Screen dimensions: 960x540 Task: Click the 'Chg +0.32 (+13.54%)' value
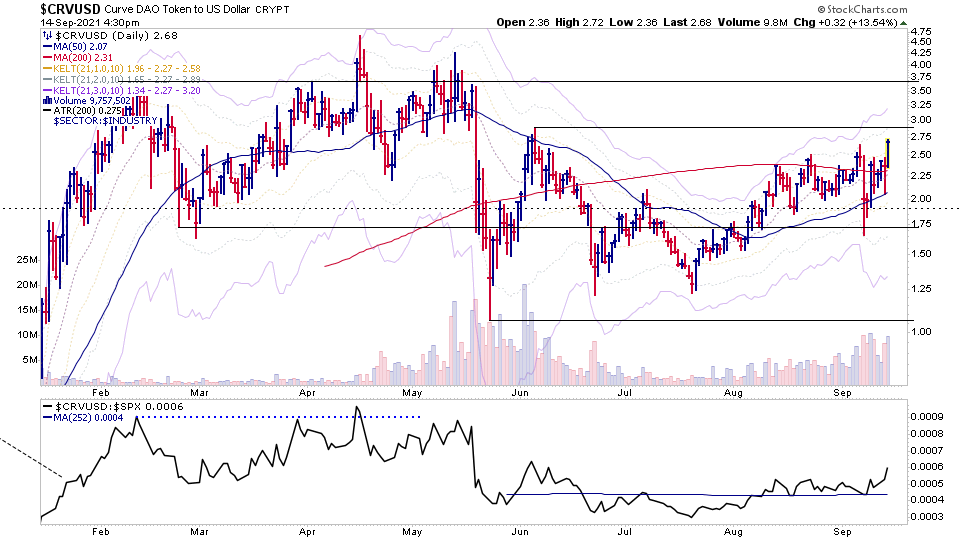click(x=846, y=23)
